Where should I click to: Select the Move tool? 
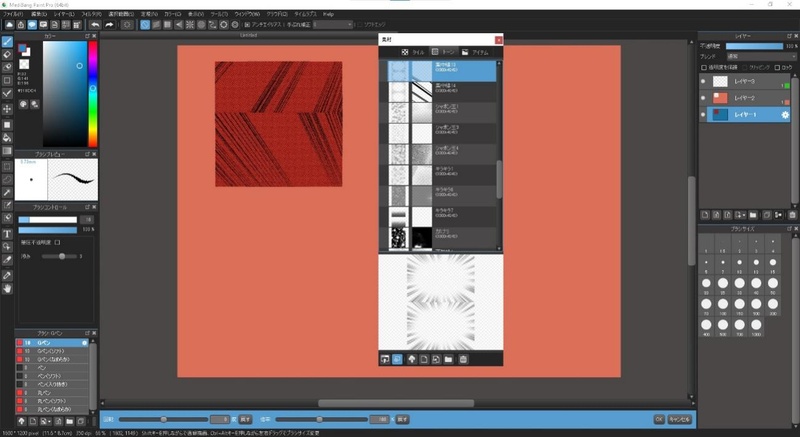coord(7,109)
